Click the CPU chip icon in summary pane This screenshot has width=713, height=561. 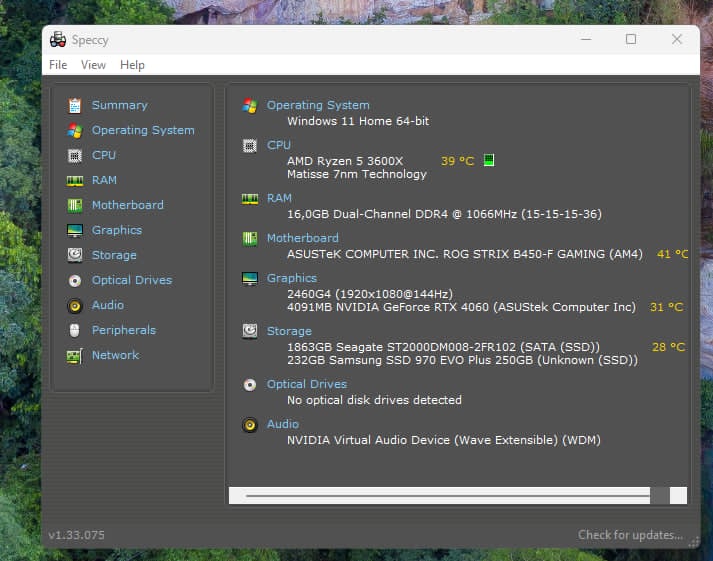coord(250,145)
